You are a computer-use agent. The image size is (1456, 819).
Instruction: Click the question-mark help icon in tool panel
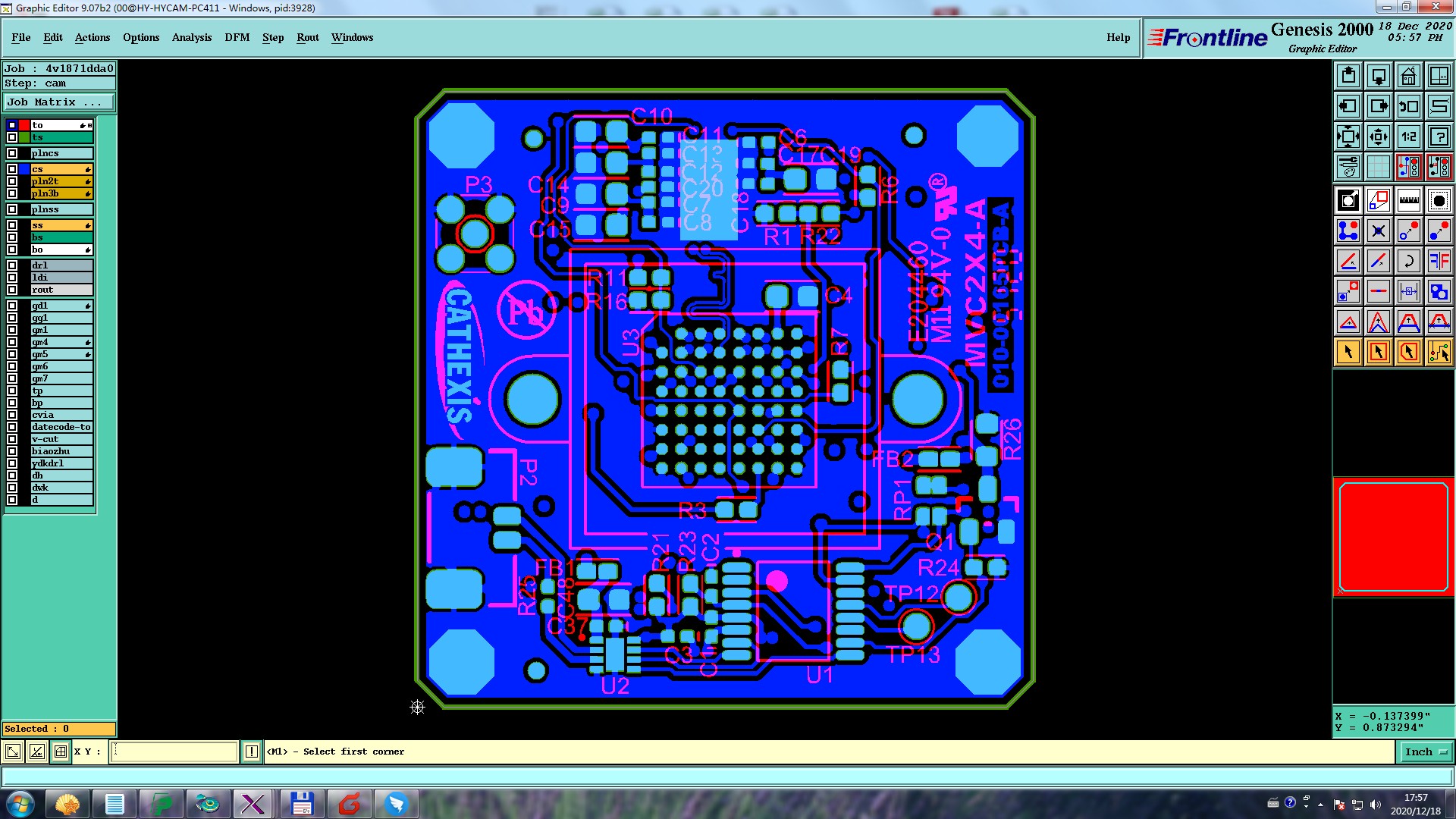1439,136
